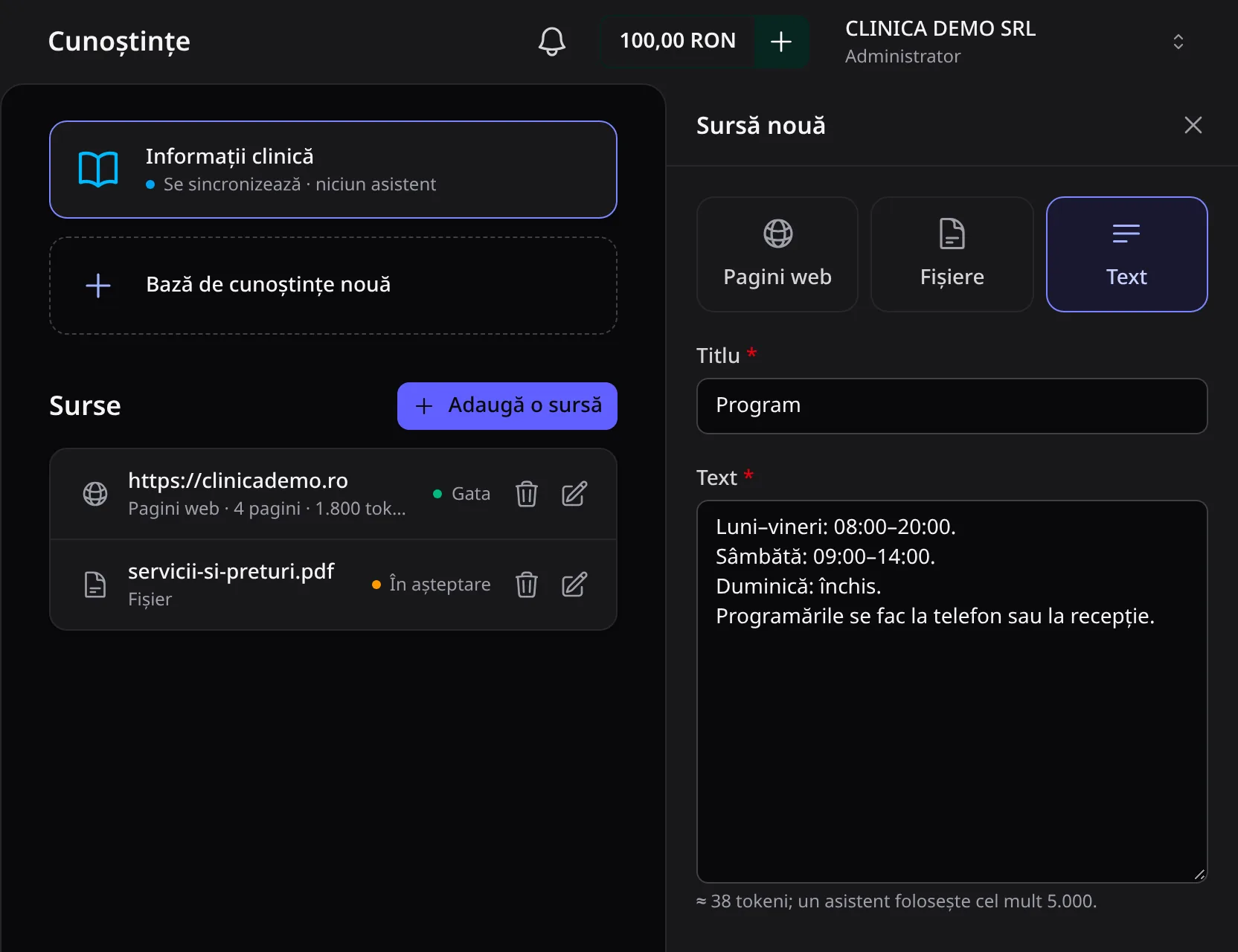The width and height of the screenshot is (1238, 952).
Task: Create a Bază de cunoștințe nouă
Action: click(x=333, y=286)
